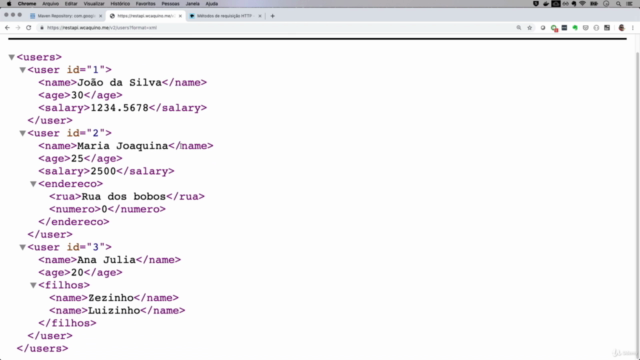The height and width of the screenshot is (360, 640).
Task: Collapse the endereco node
Action: [33, 184]
